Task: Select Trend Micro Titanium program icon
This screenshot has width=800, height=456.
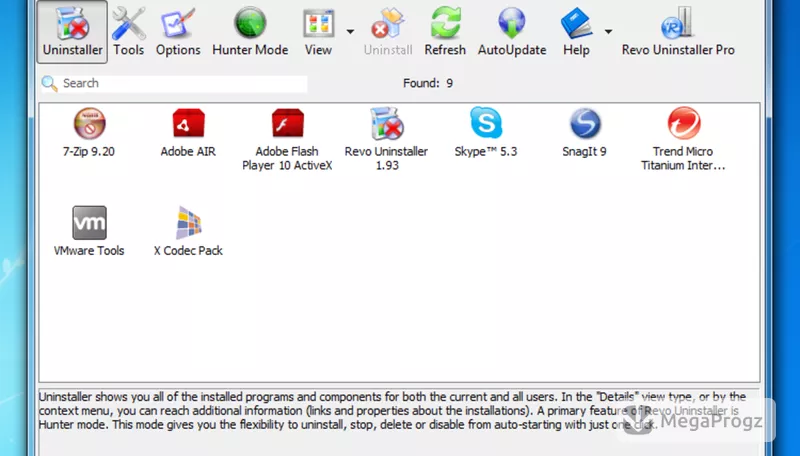Action: pyautogui.click(x=684, y=123)
